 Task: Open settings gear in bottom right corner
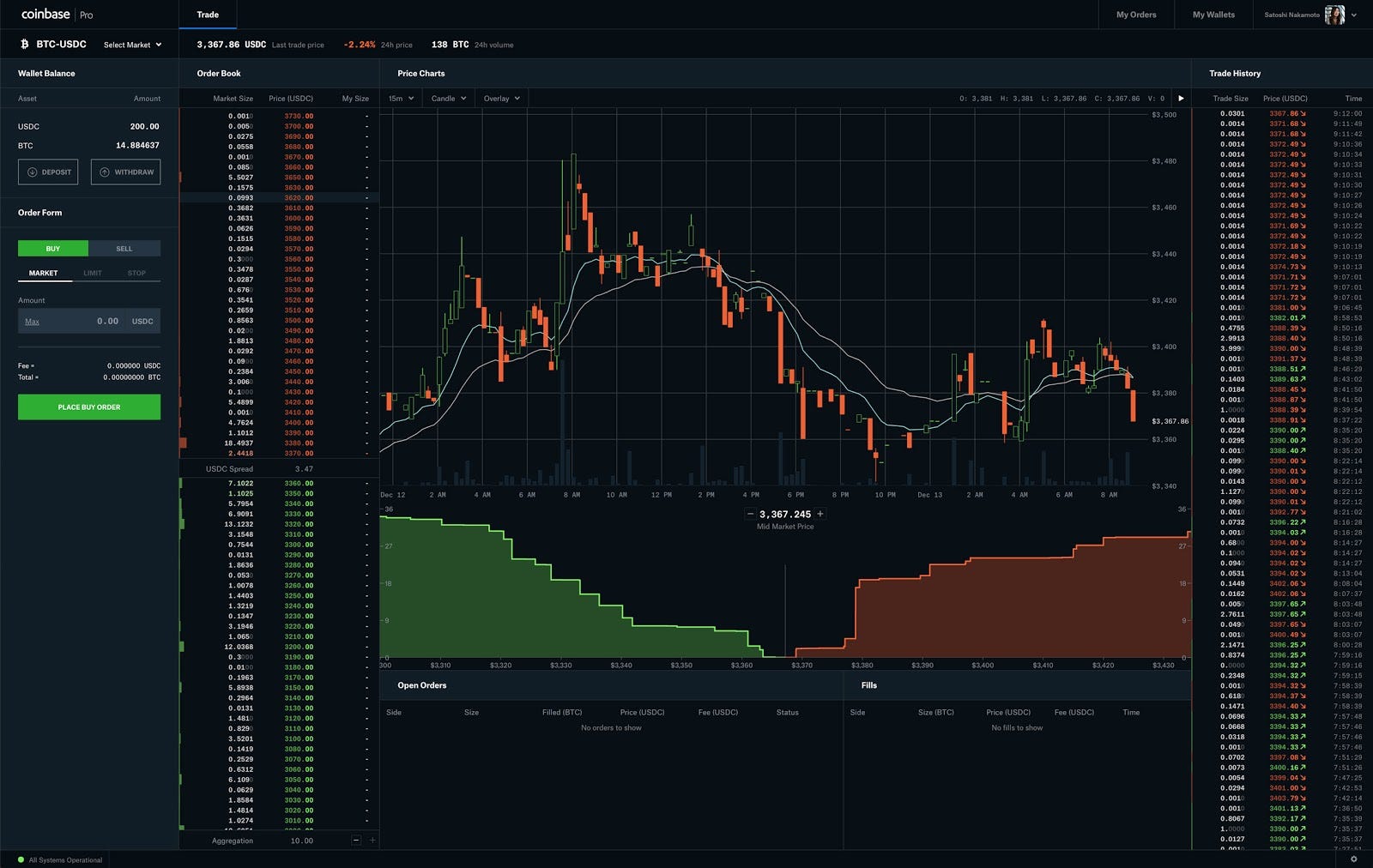click(1354, 859)
